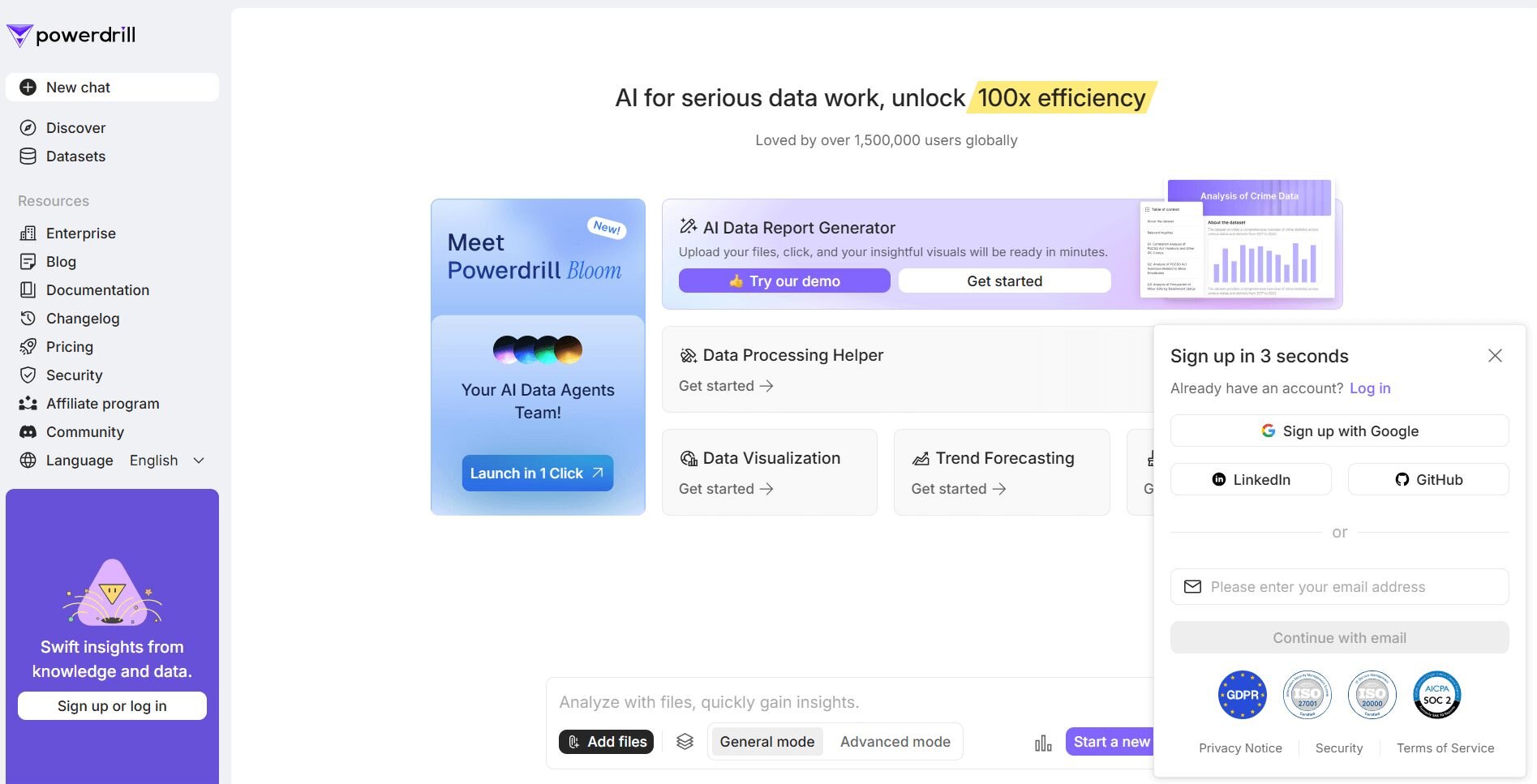1537x784 pixels.
Task: Click the Powerdrill logo in the sidebar
Action: point(71,35)
